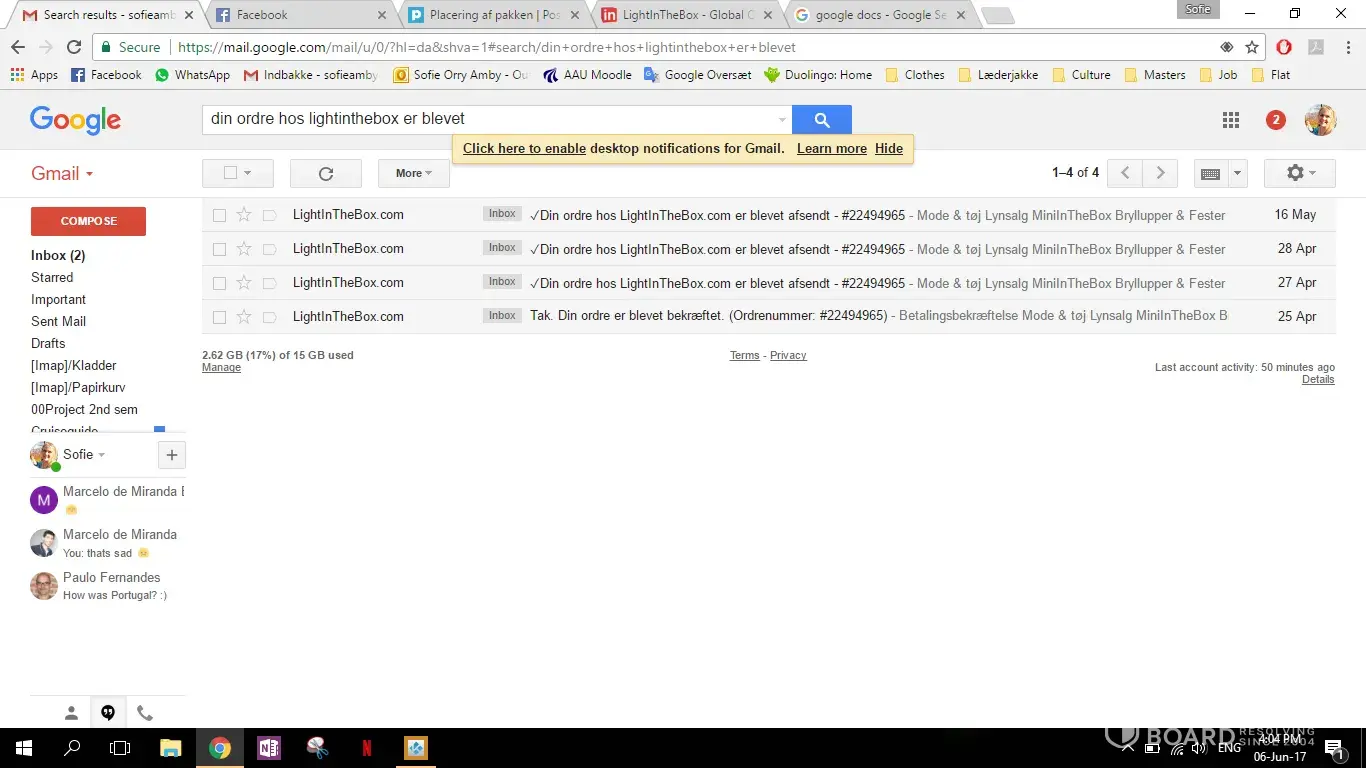This screenshot has height=768, width=1366.
Task: Go back in Chrome
Action: coord(18,47)
